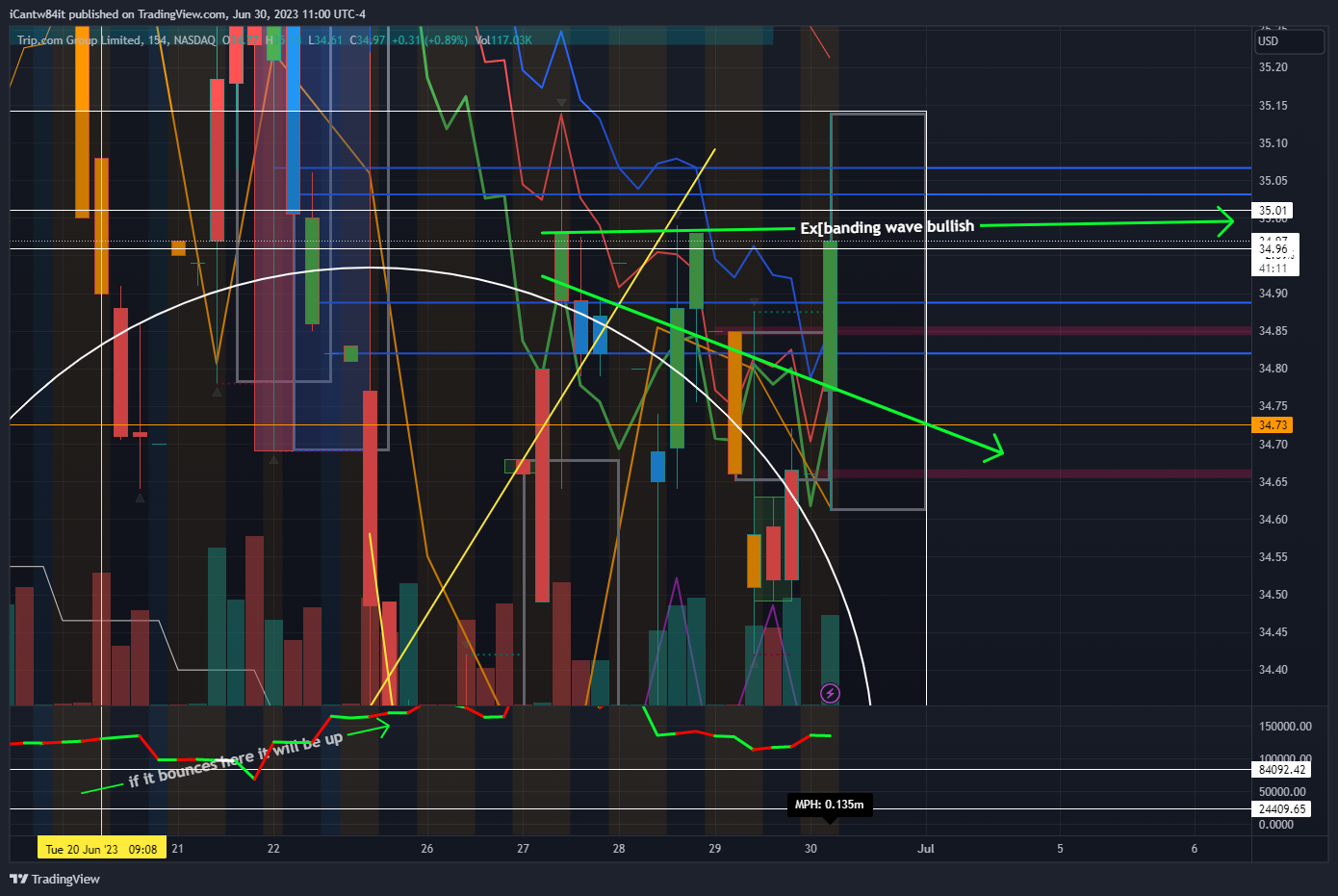Viewport: 1338px width, 896px height.
Task: Click the 34.96 current price label
Action: (x=1273, y=249)
